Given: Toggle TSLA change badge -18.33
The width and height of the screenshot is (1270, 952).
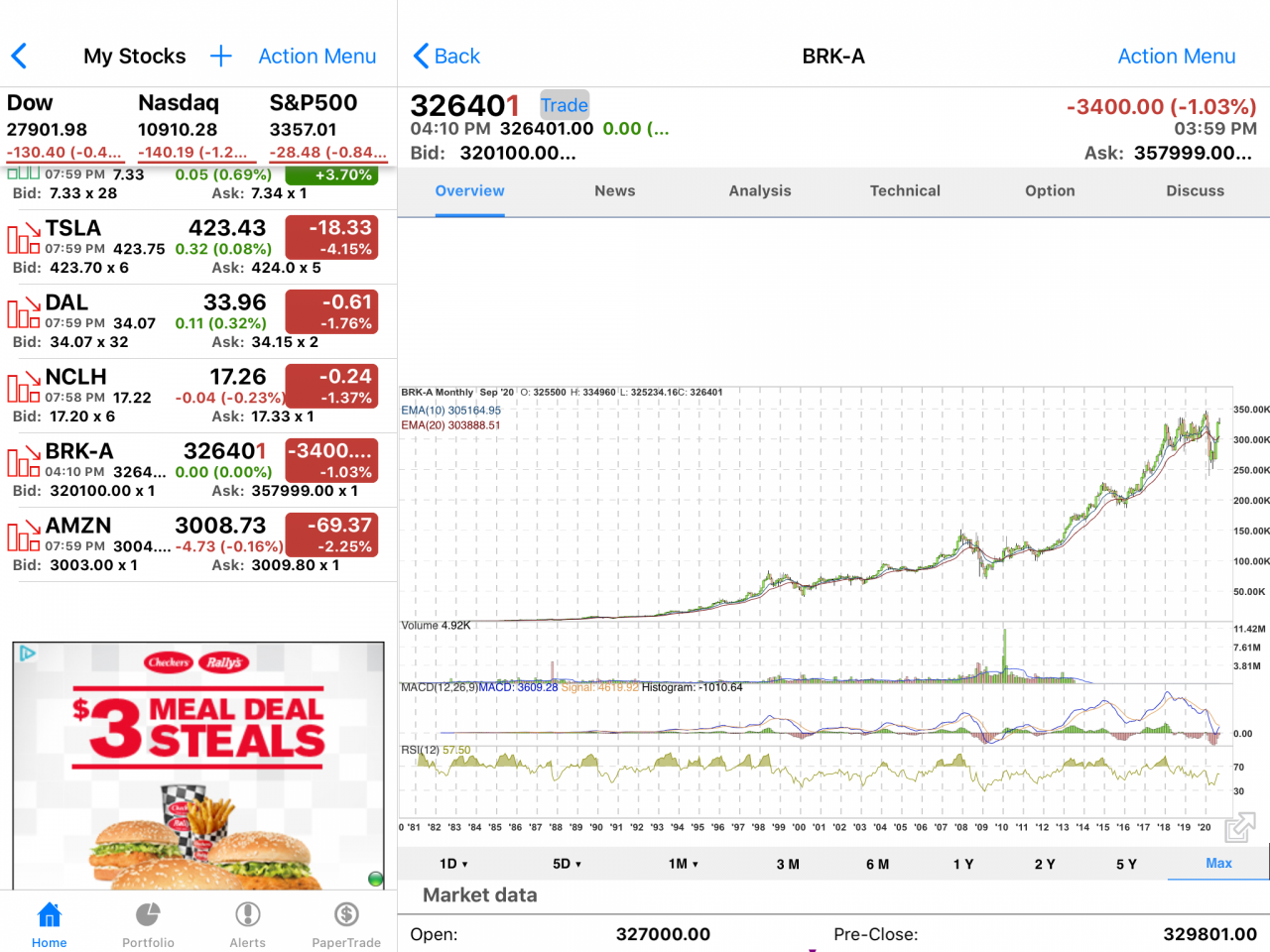Looking at the screenshot, I should (x=331, y=238).
